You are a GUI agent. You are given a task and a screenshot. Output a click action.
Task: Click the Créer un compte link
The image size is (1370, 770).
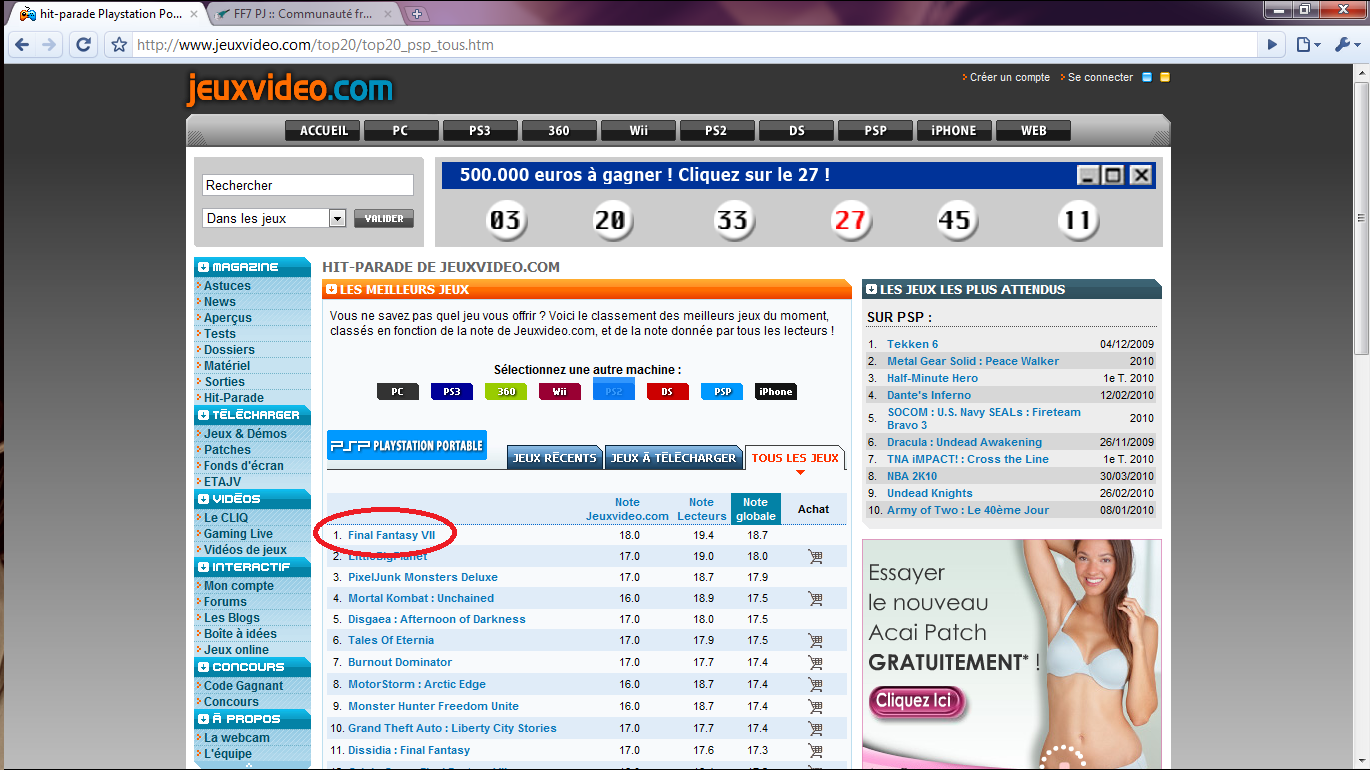1010,77
